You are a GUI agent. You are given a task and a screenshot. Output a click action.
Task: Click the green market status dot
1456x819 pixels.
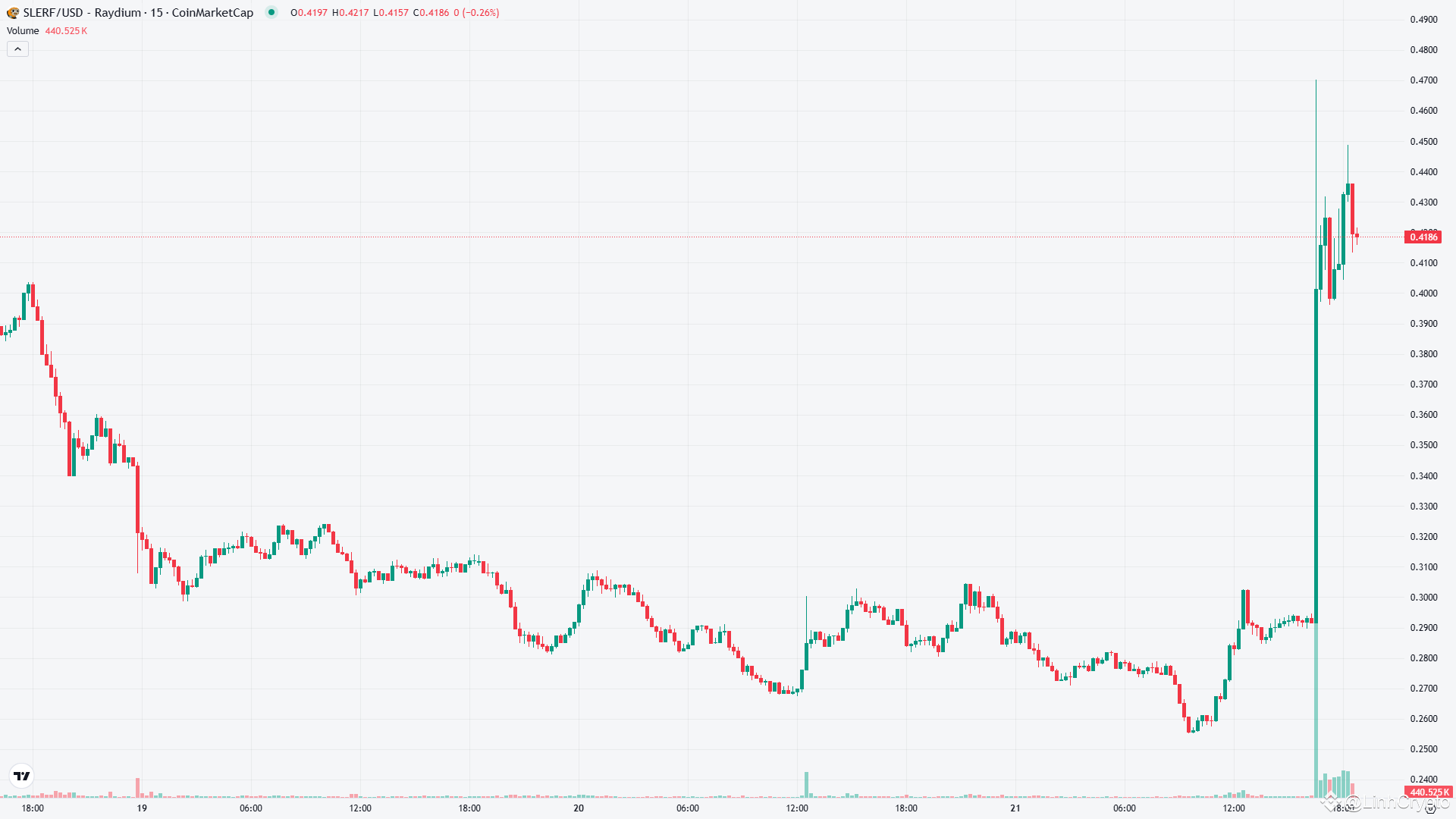(271, 12)
